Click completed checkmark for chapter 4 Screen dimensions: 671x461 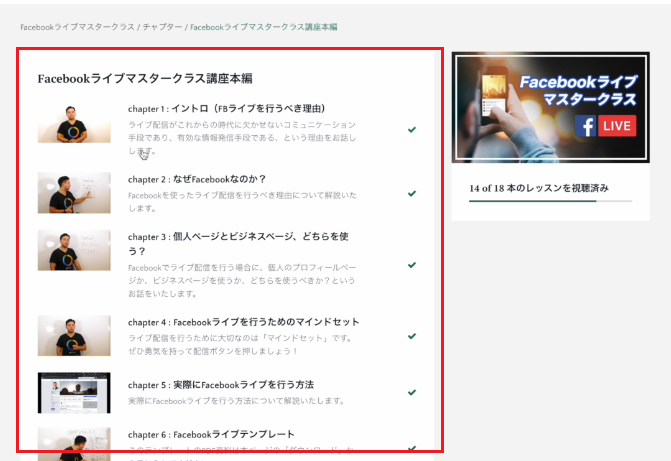click(x=412, y=336)
